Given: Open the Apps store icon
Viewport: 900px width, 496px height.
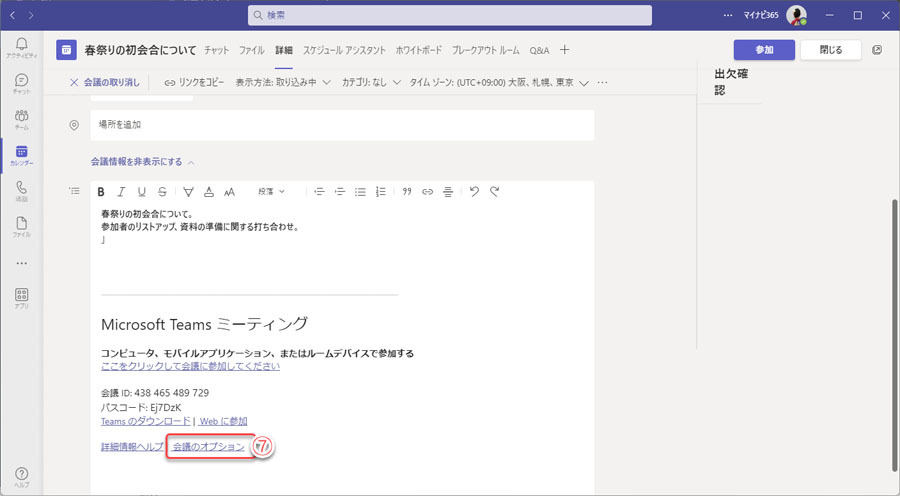Looking at the screenshot, I should click(x=21, y=298).
